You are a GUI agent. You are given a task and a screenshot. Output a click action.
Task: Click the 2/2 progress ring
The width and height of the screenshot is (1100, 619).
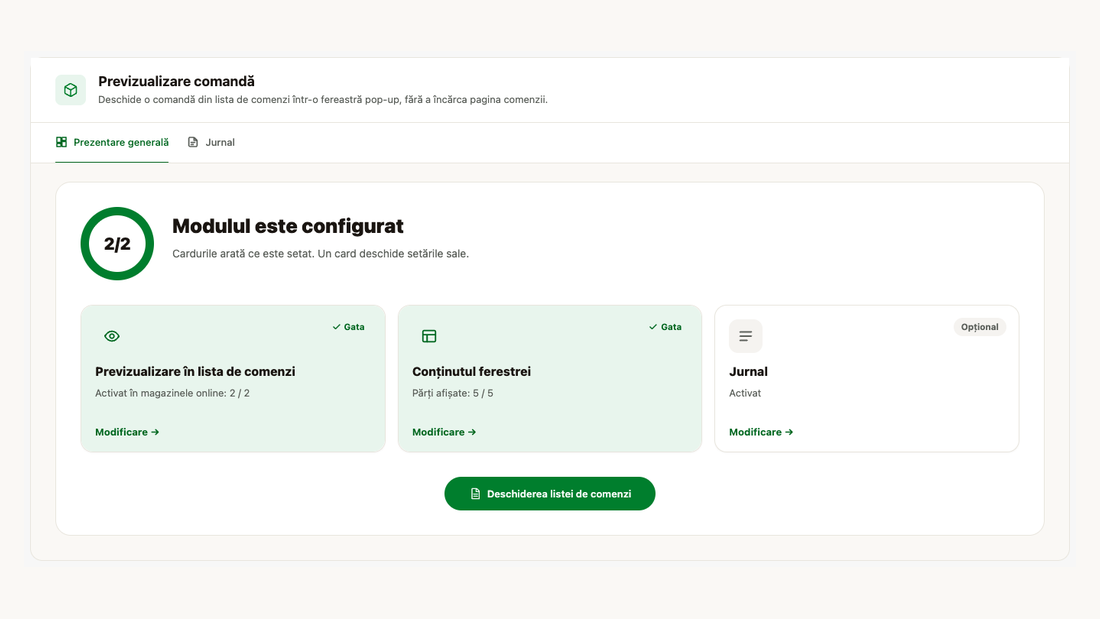point(117,244)
